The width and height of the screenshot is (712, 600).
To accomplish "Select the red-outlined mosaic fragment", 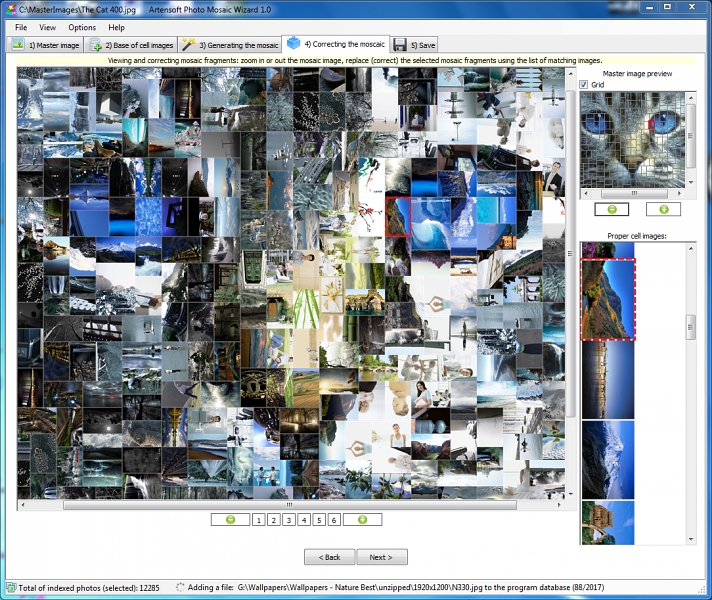I will [398, 217].
